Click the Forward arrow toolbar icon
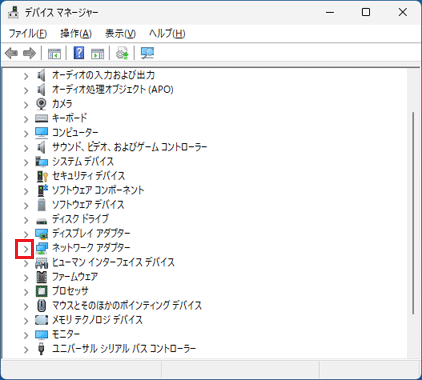The height and width of the screenshot is (380, 422). point(29,53)
